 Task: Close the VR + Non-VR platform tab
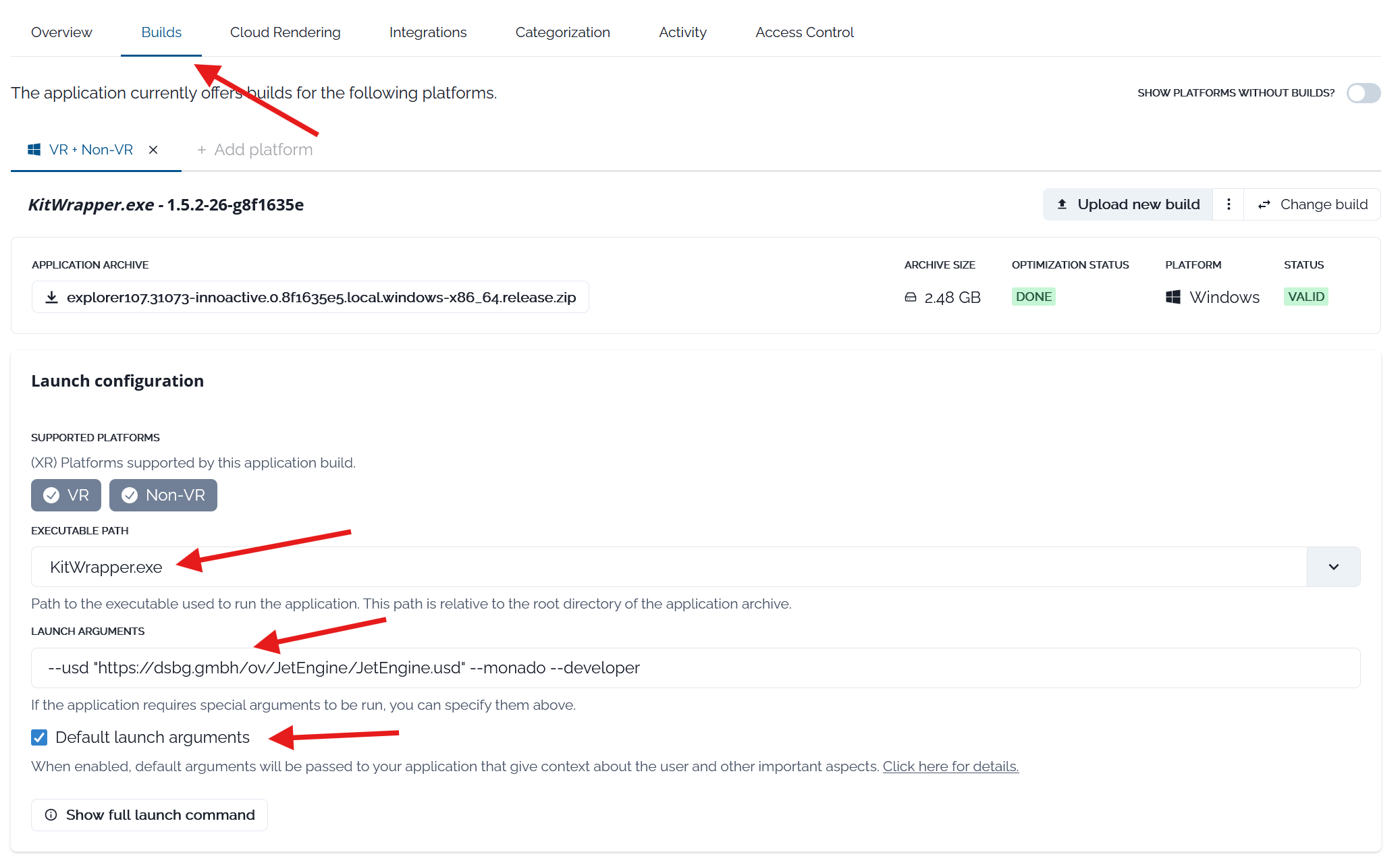coord(153,150)
